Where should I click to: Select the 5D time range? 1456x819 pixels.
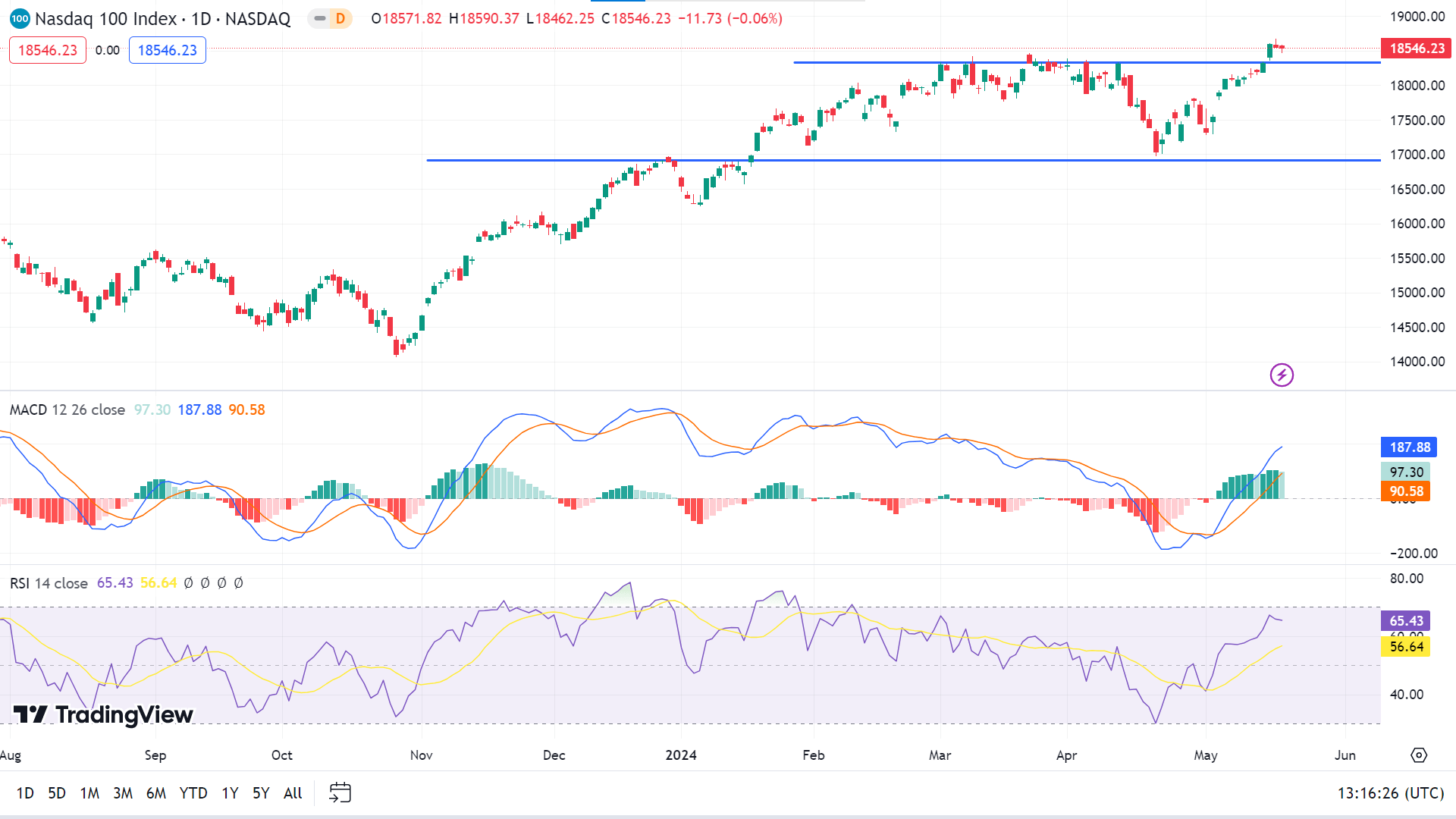click(x=57, y=792)
